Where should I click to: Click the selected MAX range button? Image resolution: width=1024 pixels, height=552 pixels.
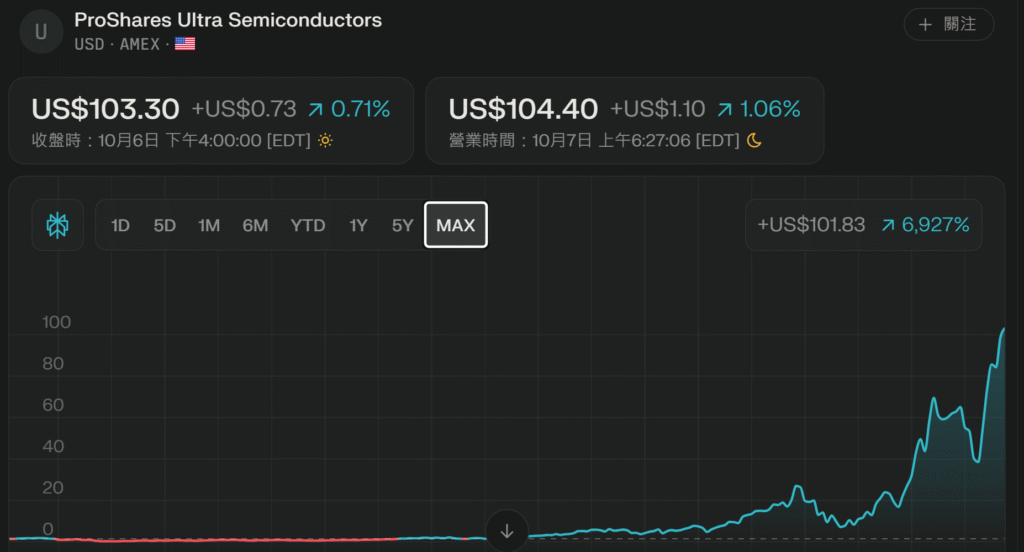456,225
